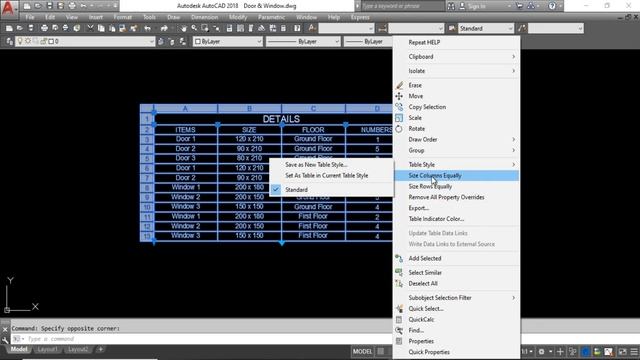Click column A header of table
640x360 pixels.
point(185,109)
